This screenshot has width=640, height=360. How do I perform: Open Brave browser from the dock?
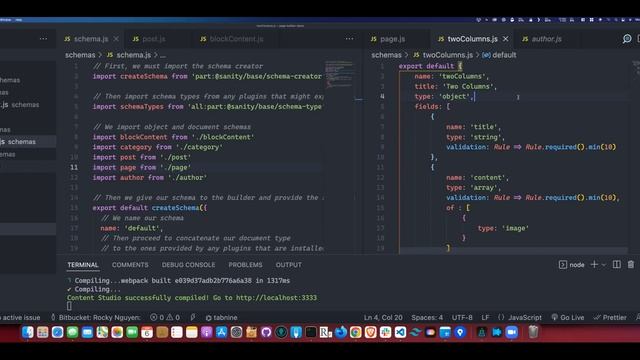coord(370,332)
